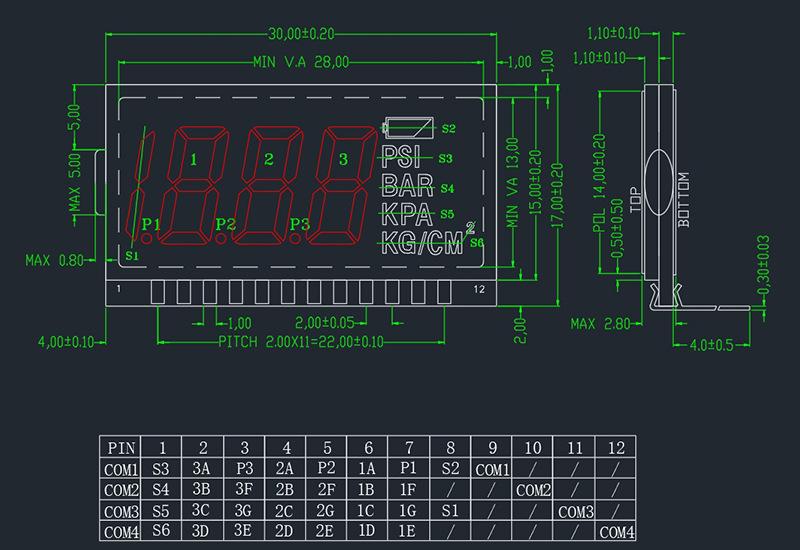
Task: Select the COM4 cell under pin 12
Action: click(616, 531)
